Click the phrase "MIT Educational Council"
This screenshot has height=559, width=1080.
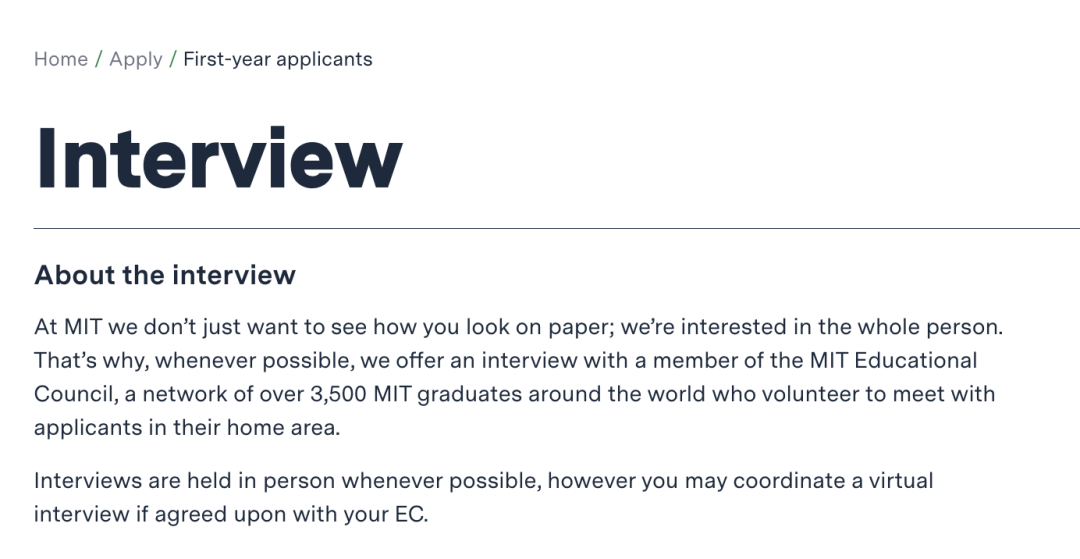coord(878,360)
